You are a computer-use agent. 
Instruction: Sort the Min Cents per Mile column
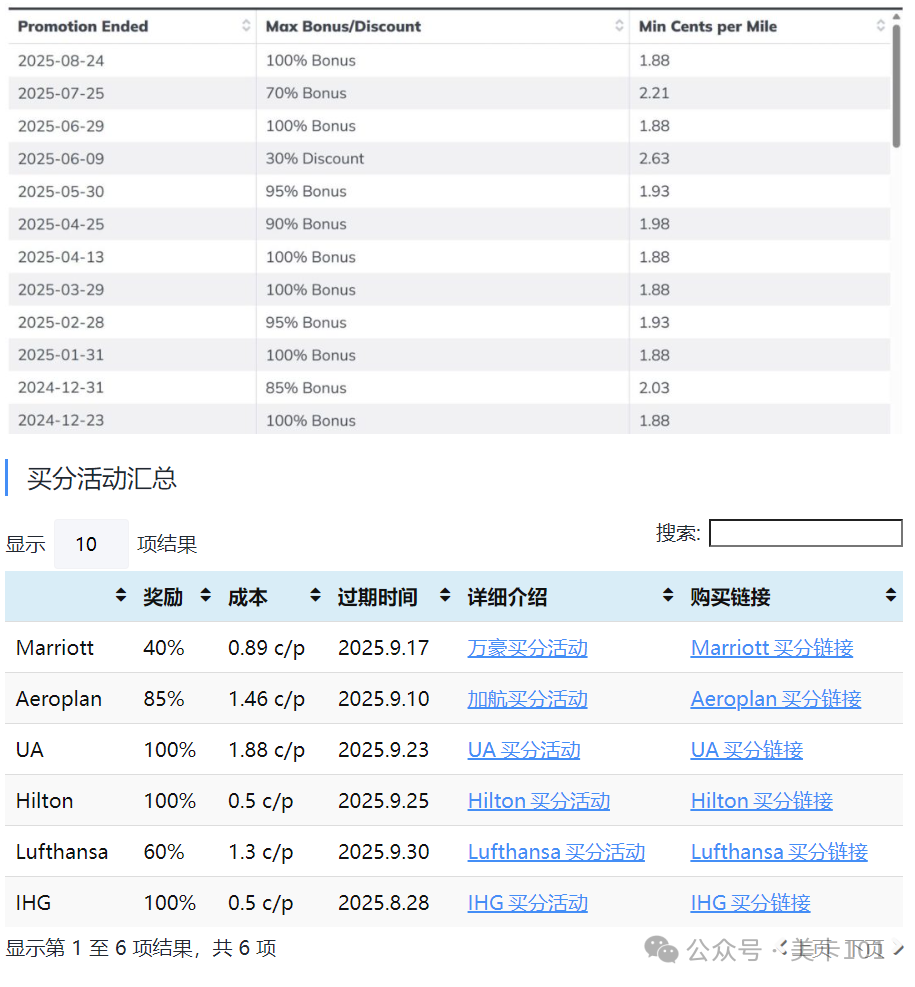pos(880,26)
